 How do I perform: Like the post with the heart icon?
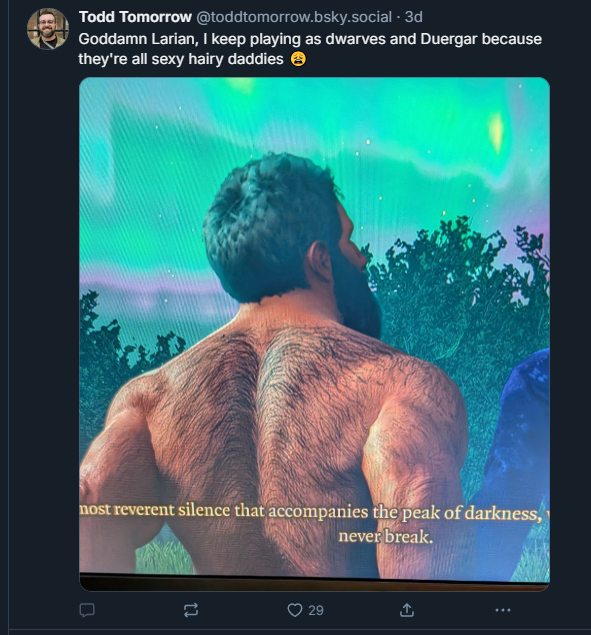pos(294,610)
